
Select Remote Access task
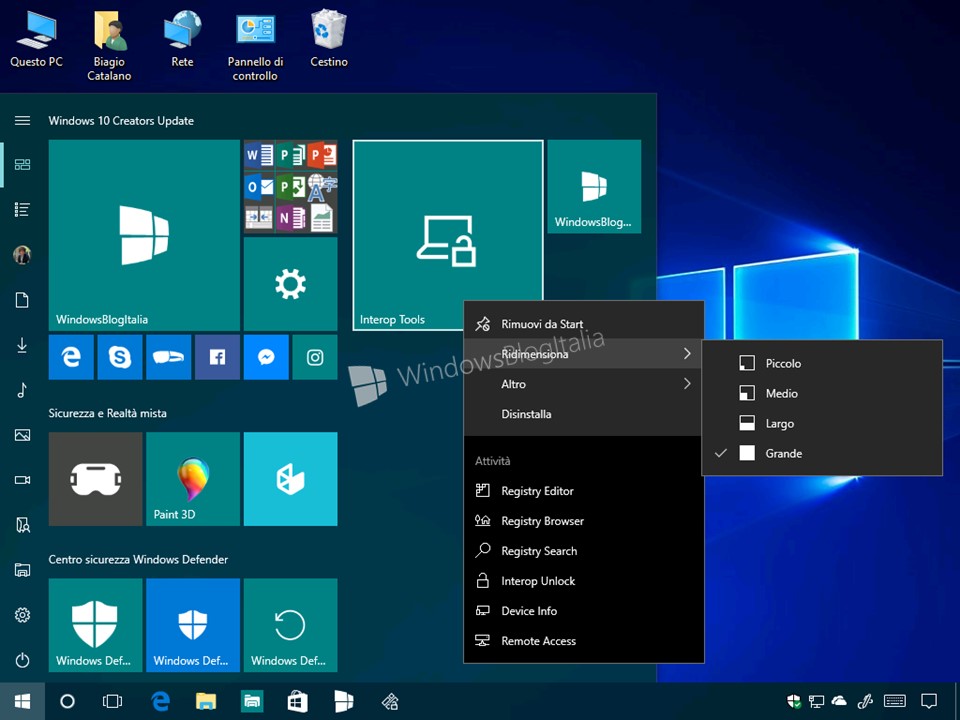click(583, 640)
